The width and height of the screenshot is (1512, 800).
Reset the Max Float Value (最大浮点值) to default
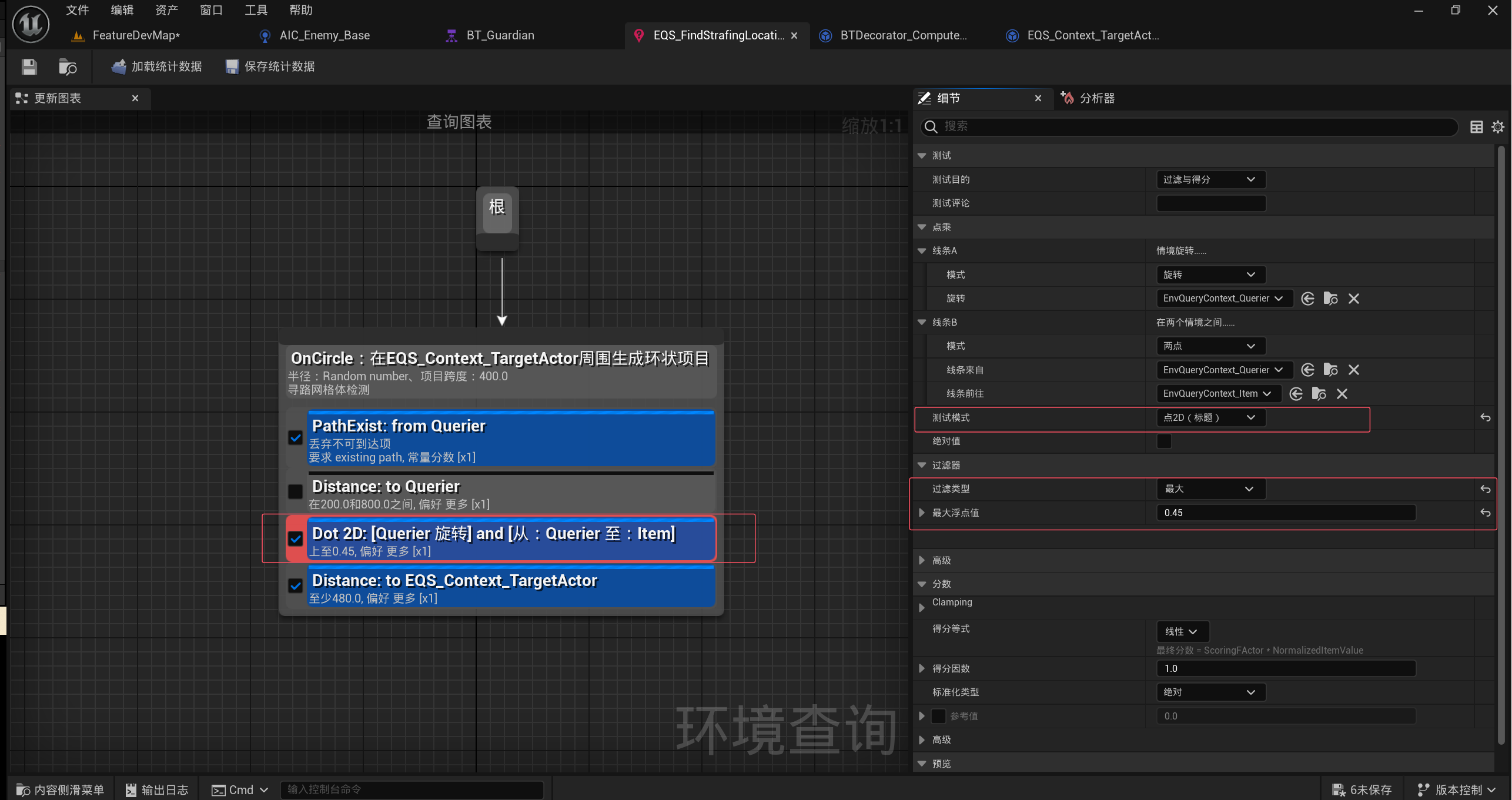pos(1485,513)
